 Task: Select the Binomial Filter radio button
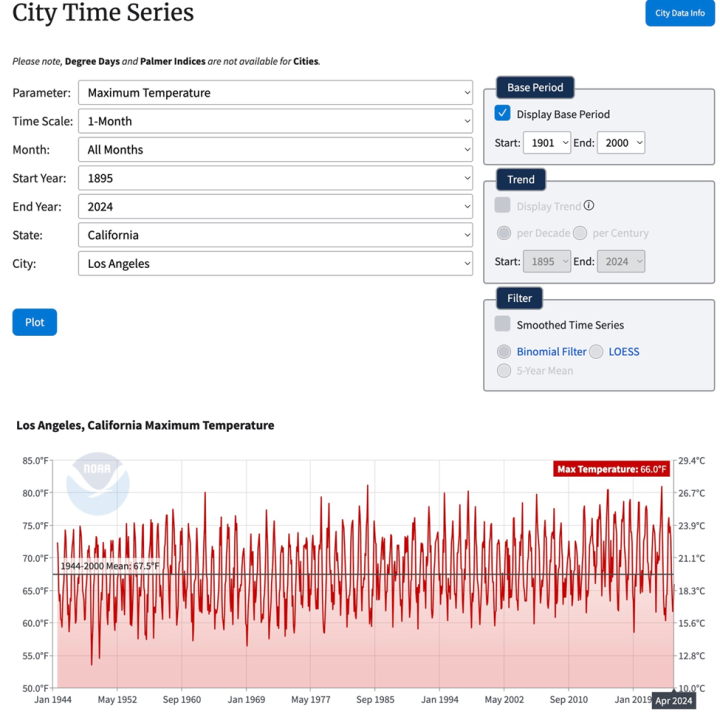pyautogui.click(x=504, y=352)
